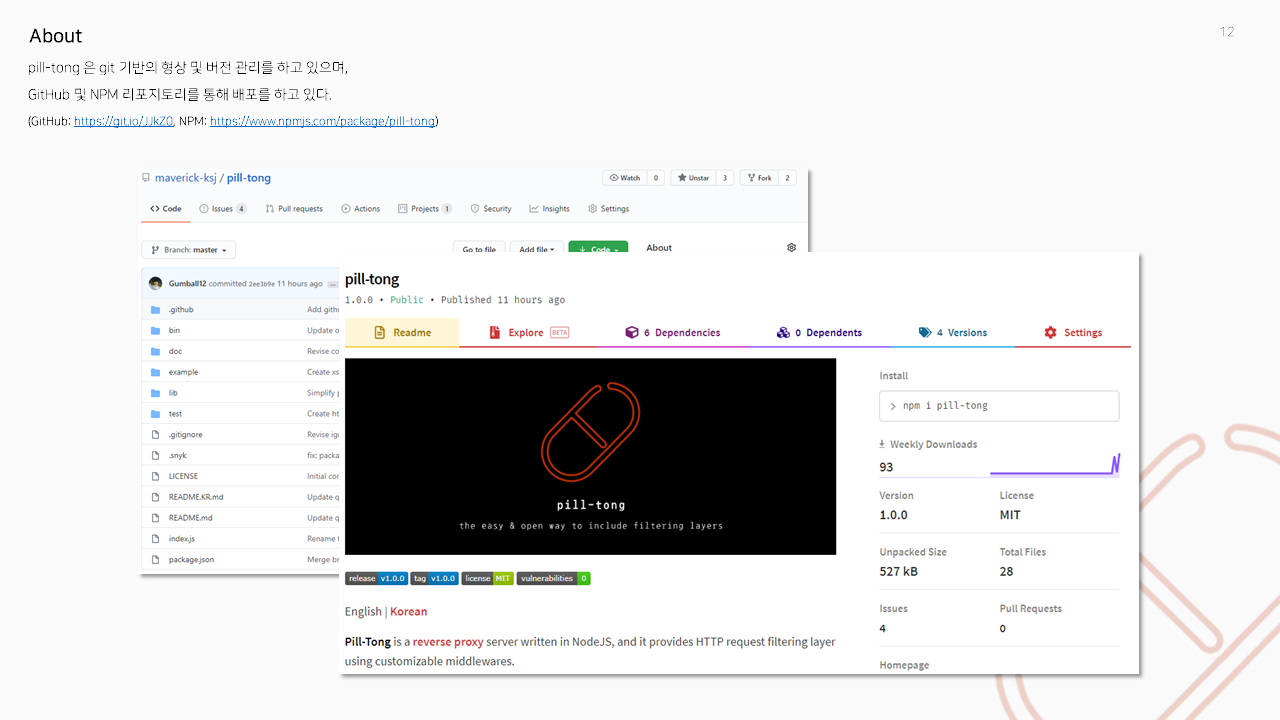Open the README.md file
1280x720 pixels.
(x=190, y=518)
